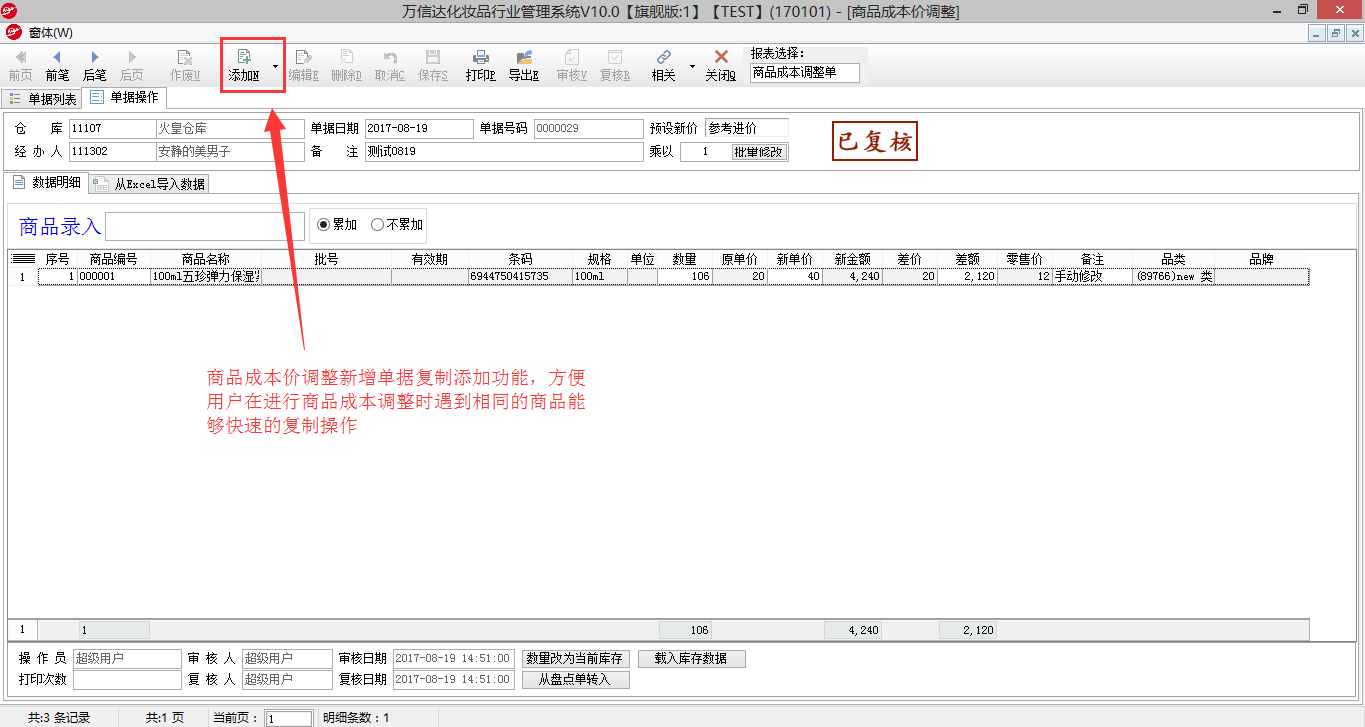Go to previous record (前笔)
1365x727 pixels.
(x=57, y=65)
